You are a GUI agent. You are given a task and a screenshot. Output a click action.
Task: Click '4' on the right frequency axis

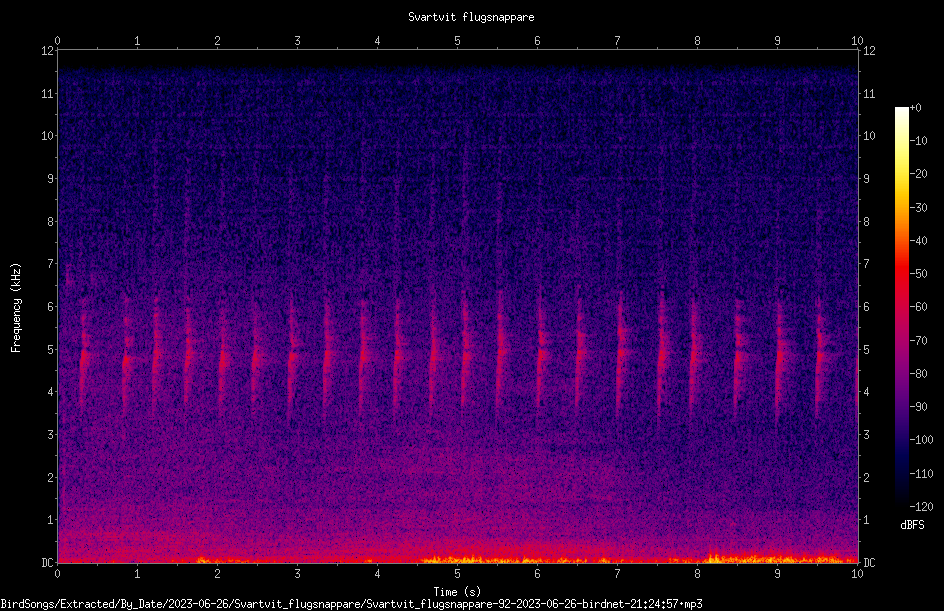(866, 392)
